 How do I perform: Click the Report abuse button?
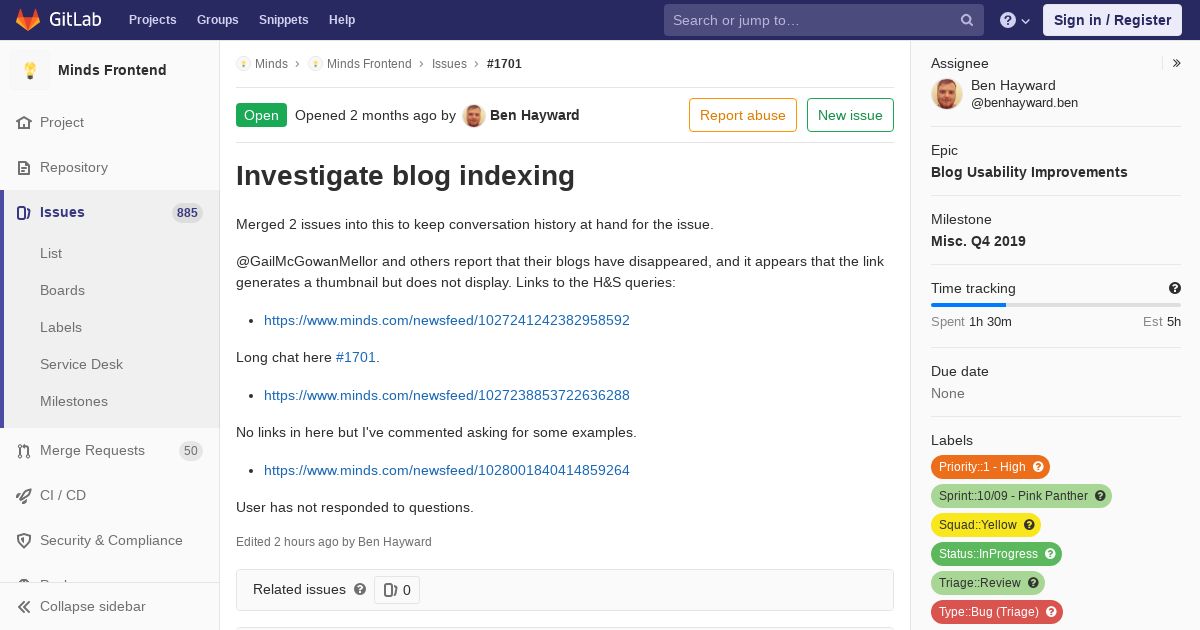pyautogui.click(x=743, y=115)
